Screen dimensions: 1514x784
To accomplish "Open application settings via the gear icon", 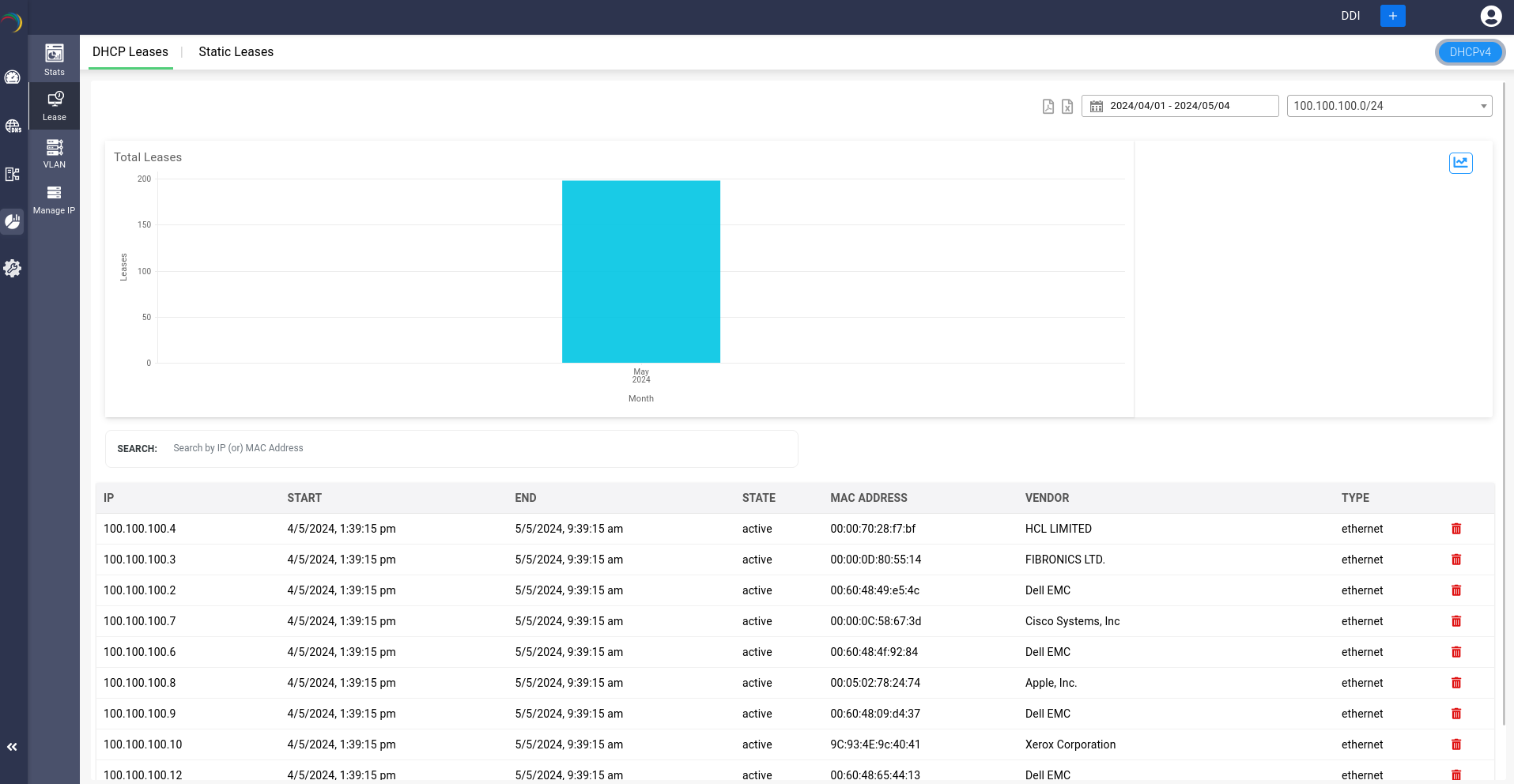I will click(13, 268).
